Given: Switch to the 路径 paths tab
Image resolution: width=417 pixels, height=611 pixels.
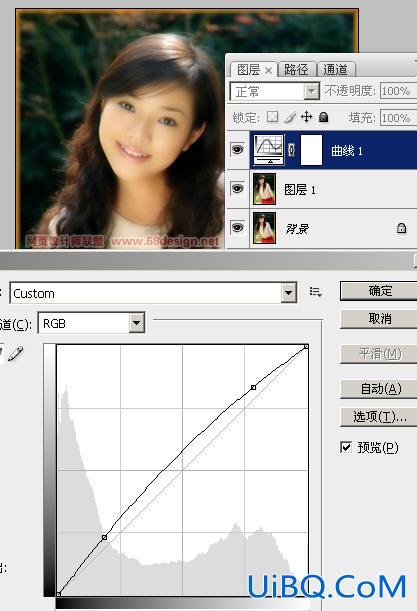Looking at the screenshot, I should point(297,69).
